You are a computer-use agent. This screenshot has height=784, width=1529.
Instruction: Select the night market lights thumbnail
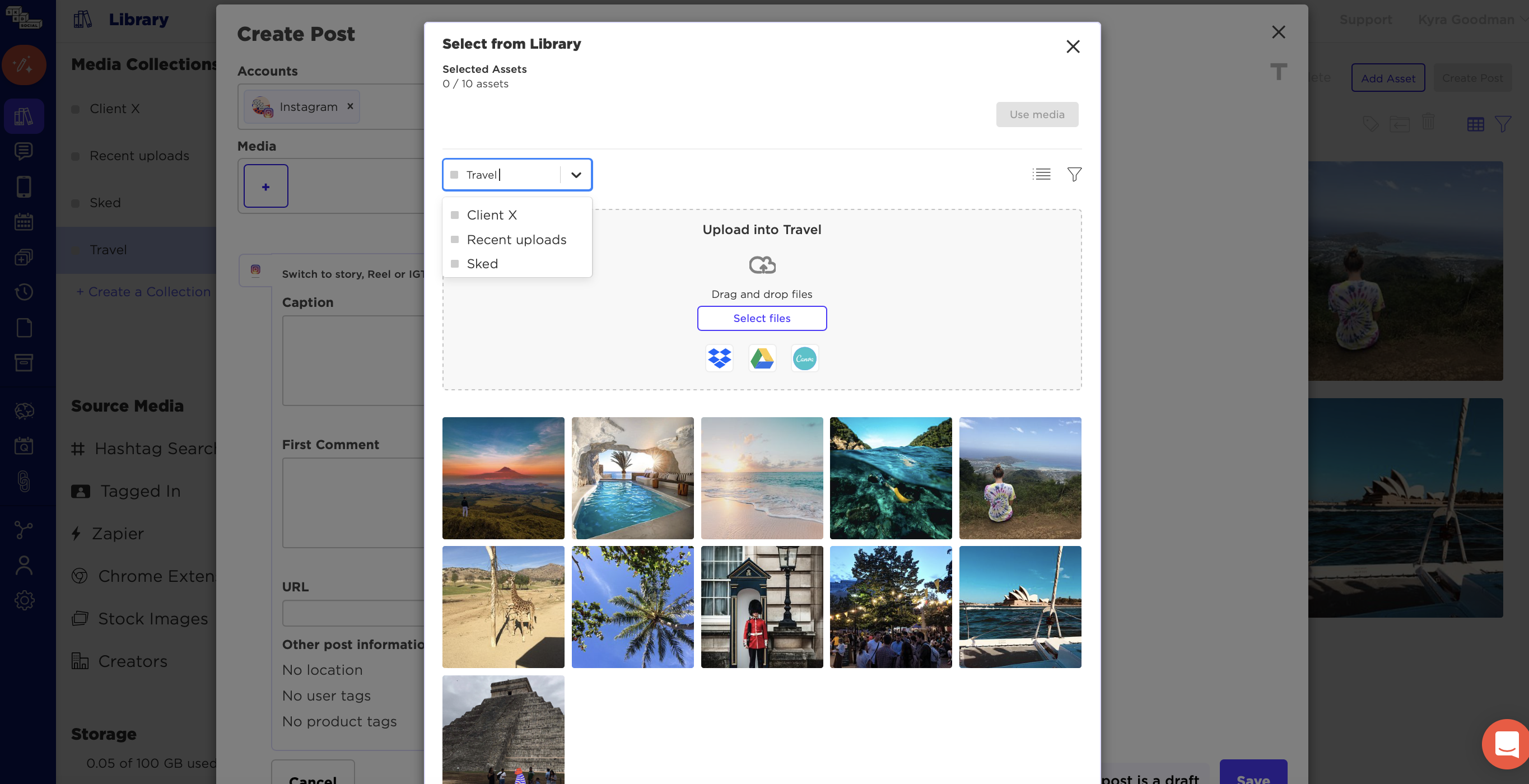point(891,607)
